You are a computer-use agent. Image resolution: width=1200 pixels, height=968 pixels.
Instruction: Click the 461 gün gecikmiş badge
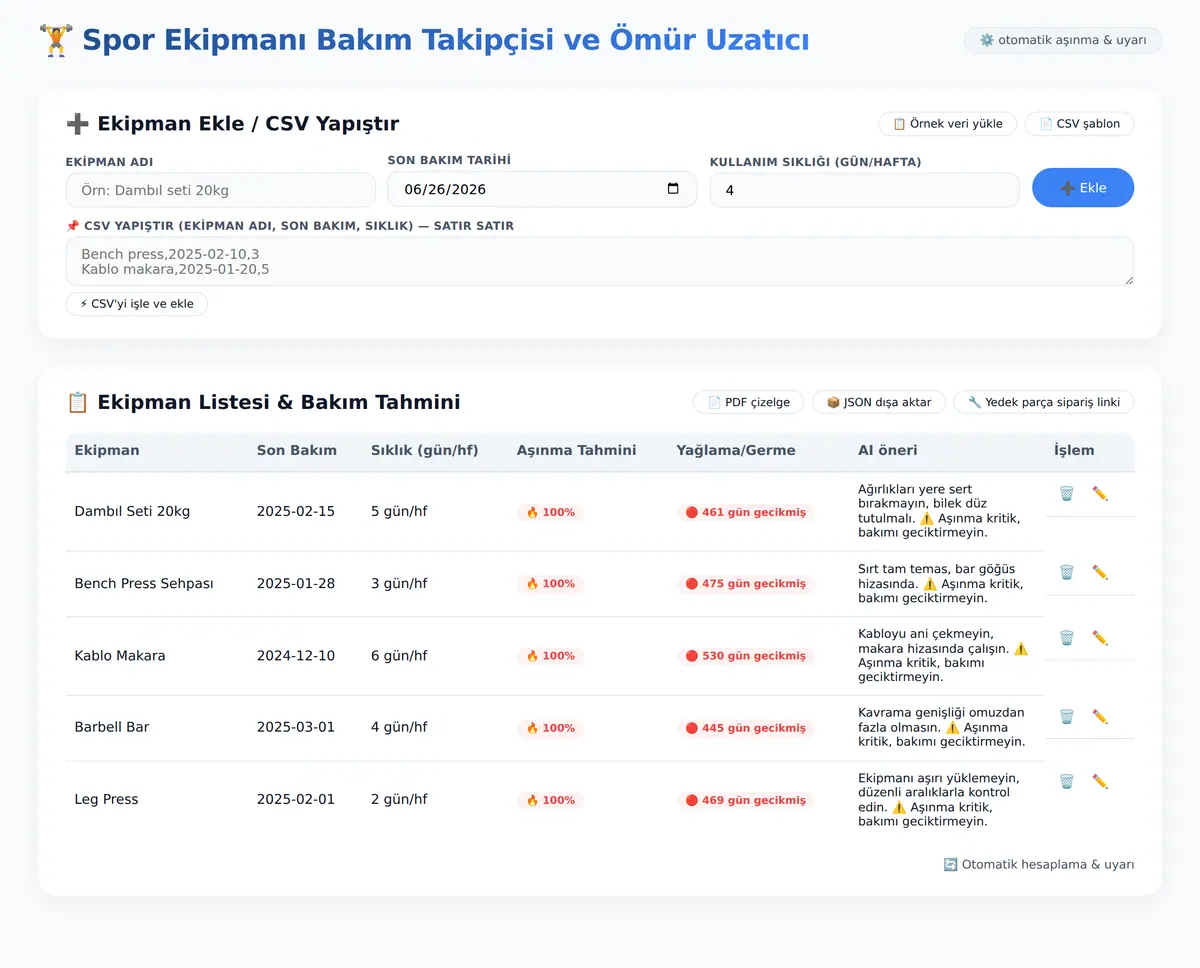(746, 512)
